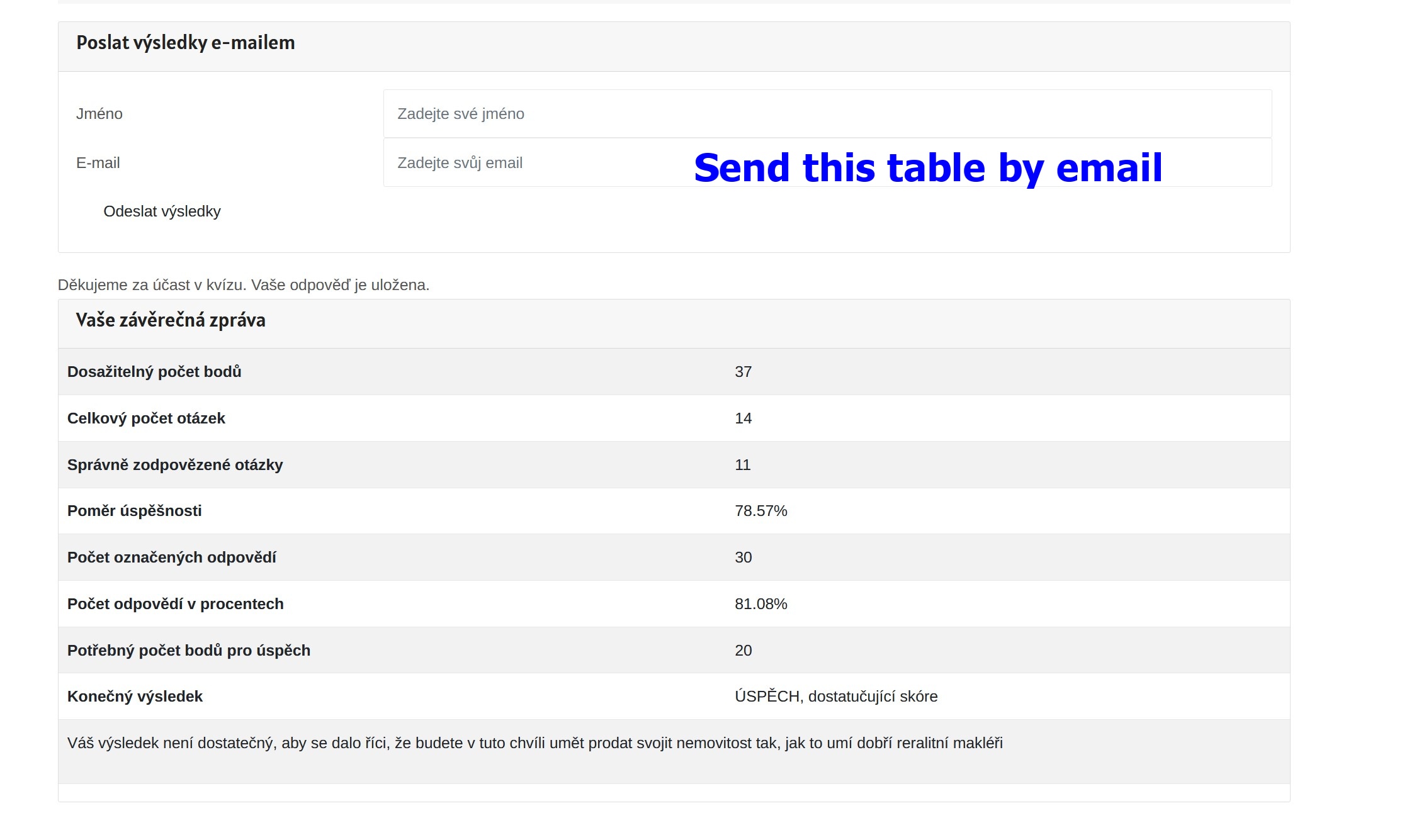This screenshot has width=1402, height=840.
Task: Select the ÚSPĚCH, dostatučující skóre result text
Action: 836,697
